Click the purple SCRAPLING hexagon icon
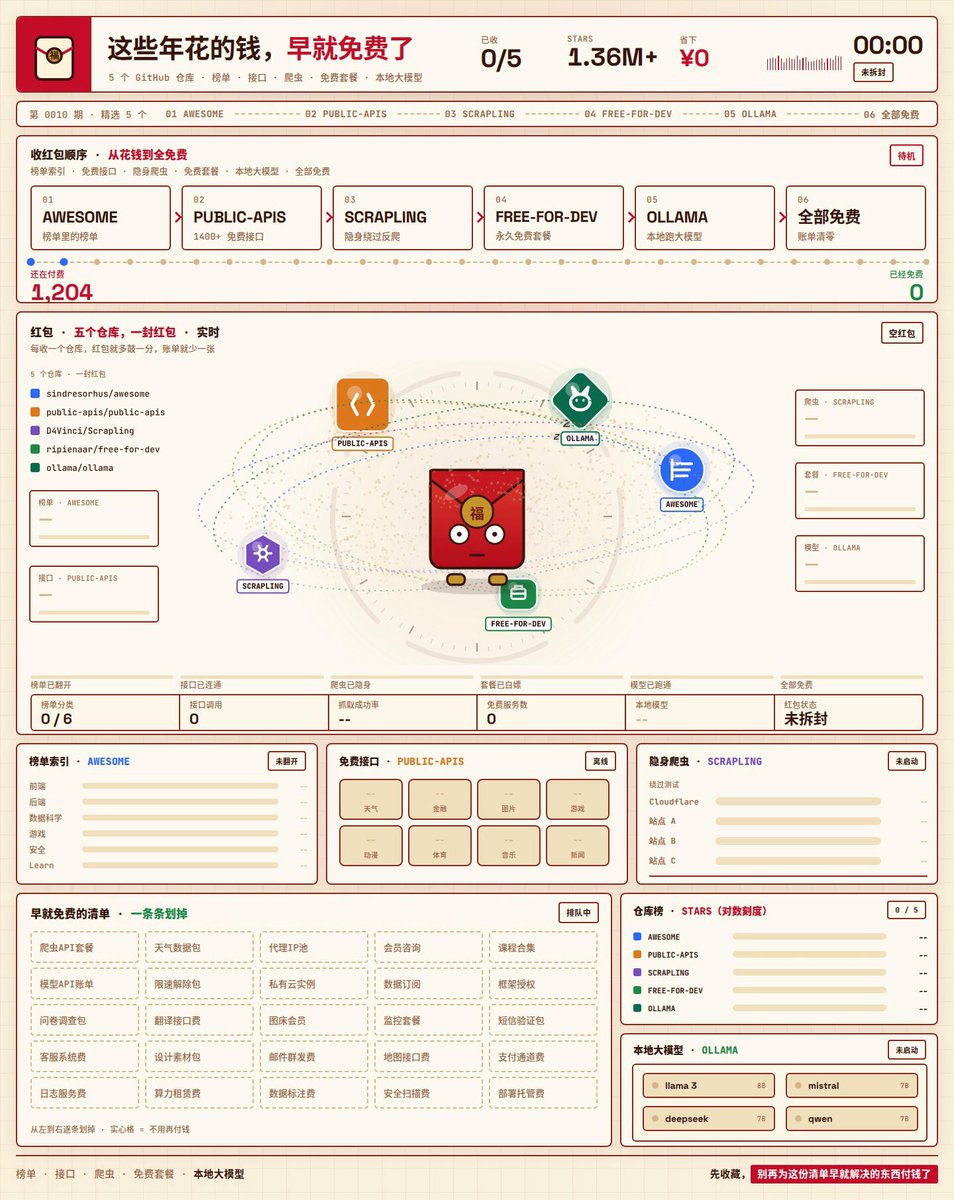Screen dimensions: 954x1200 (263, 553)
